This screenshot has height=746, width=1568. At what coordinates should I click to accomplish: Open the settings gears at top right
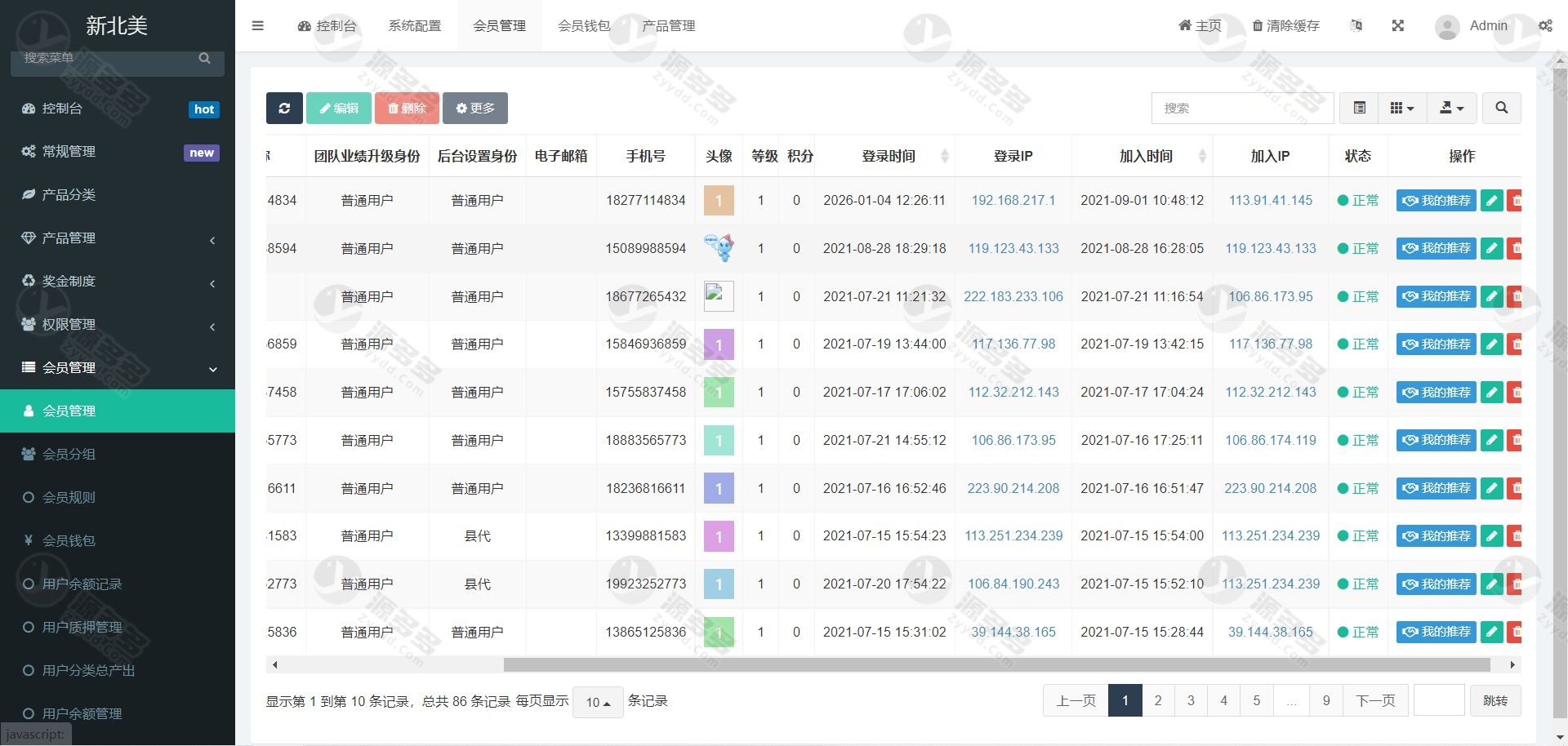point(1545,25)
